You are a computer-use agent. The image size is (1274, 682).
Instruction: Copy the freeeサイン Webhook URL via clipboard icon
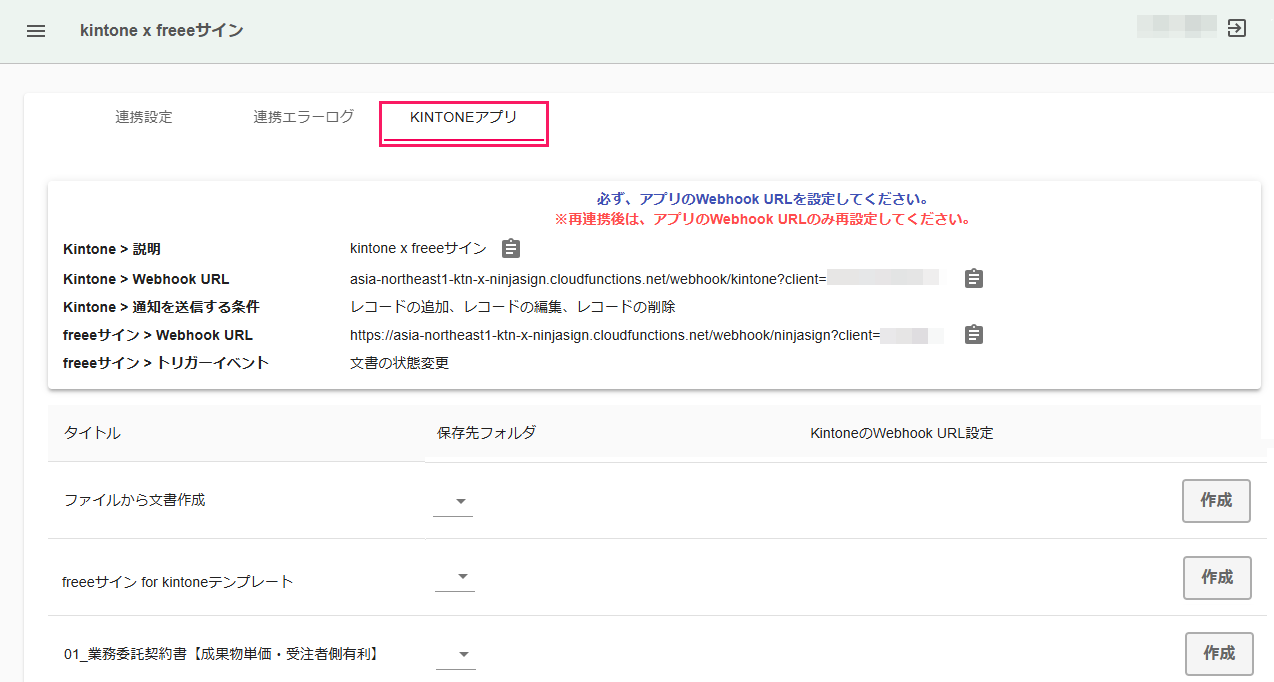point(974,334)
